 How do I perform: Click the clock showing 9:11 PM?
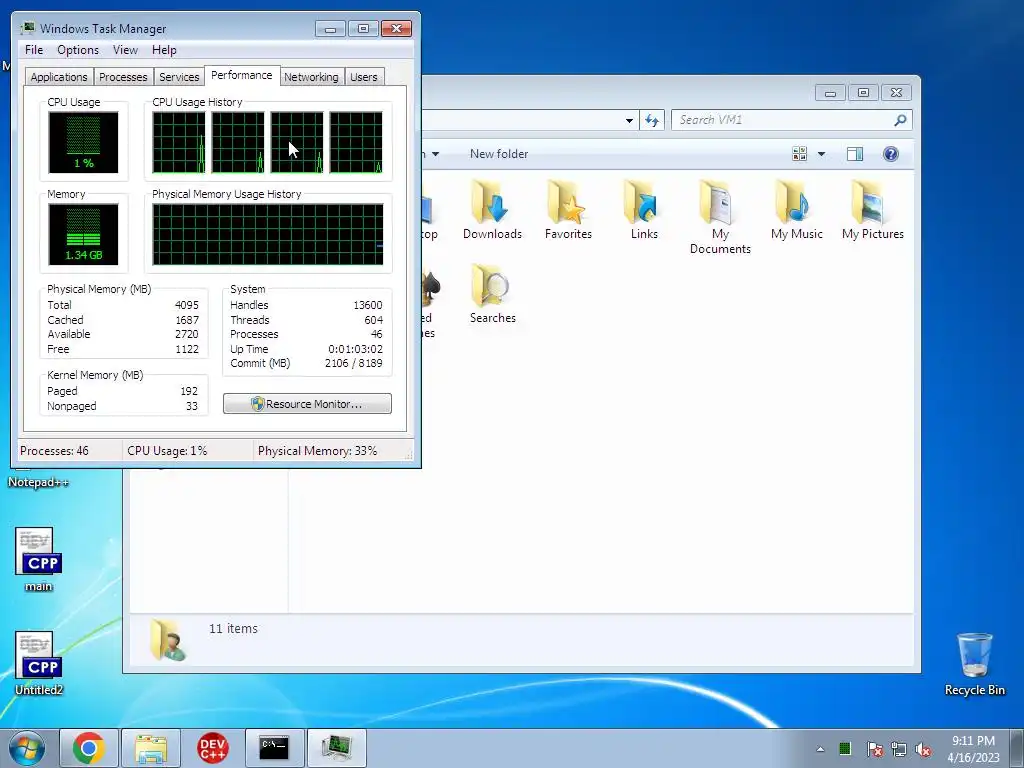(973, 741)
